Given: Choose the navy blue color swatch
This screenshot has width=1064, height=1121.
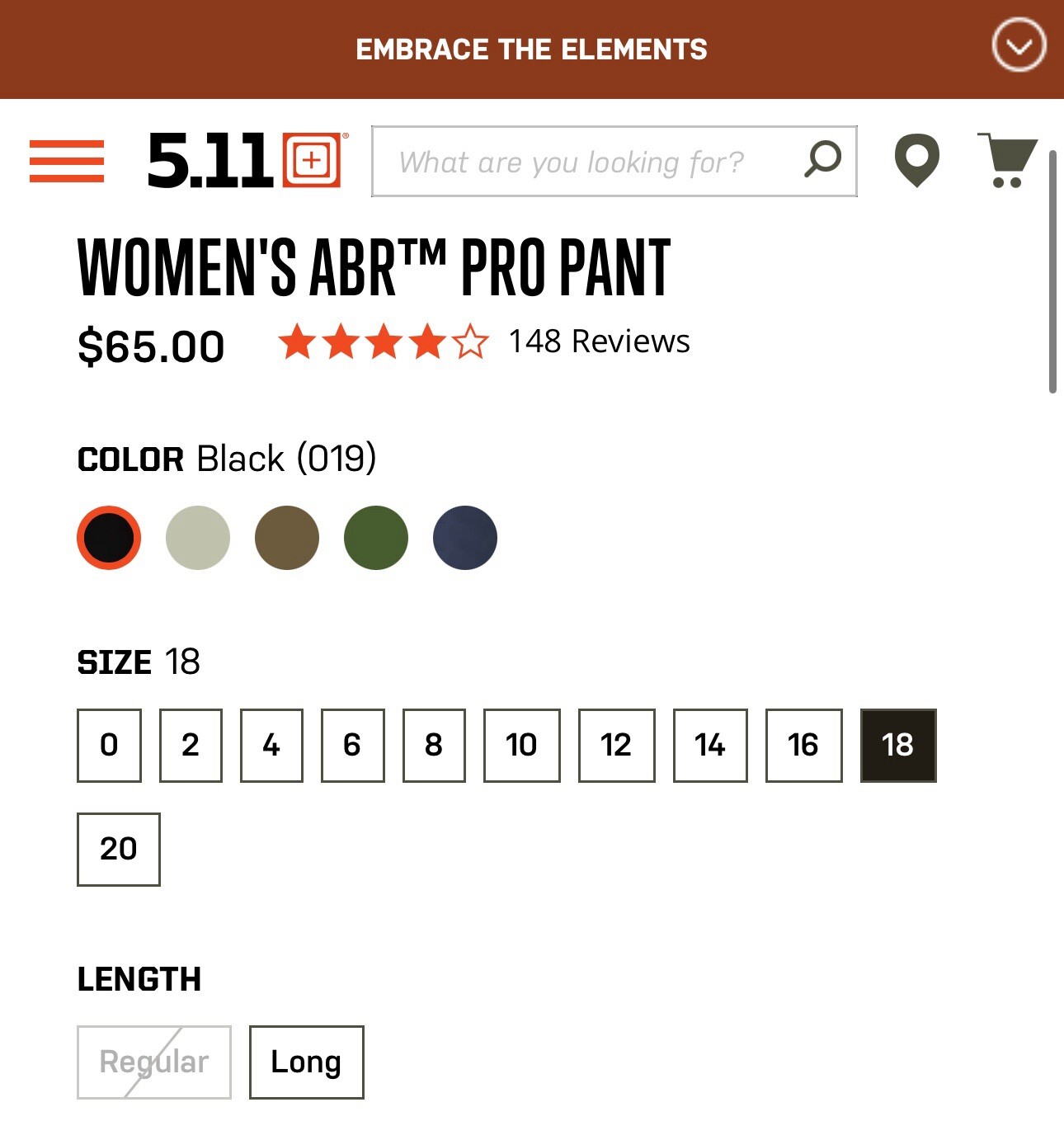Looking at the screenshot, I should tap(465, 538).
